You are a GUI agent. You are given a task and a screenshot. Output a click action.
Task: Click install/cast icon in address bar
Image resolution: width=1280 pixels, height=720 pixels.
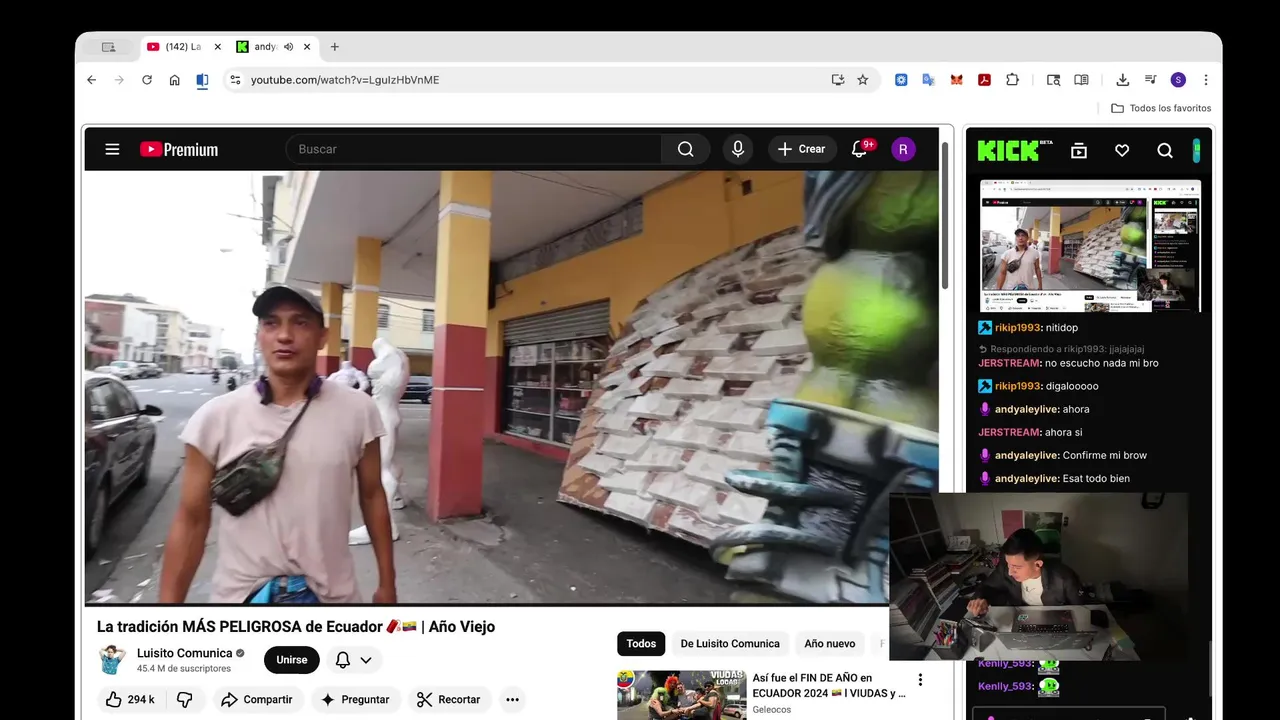[x=838, y=80]
